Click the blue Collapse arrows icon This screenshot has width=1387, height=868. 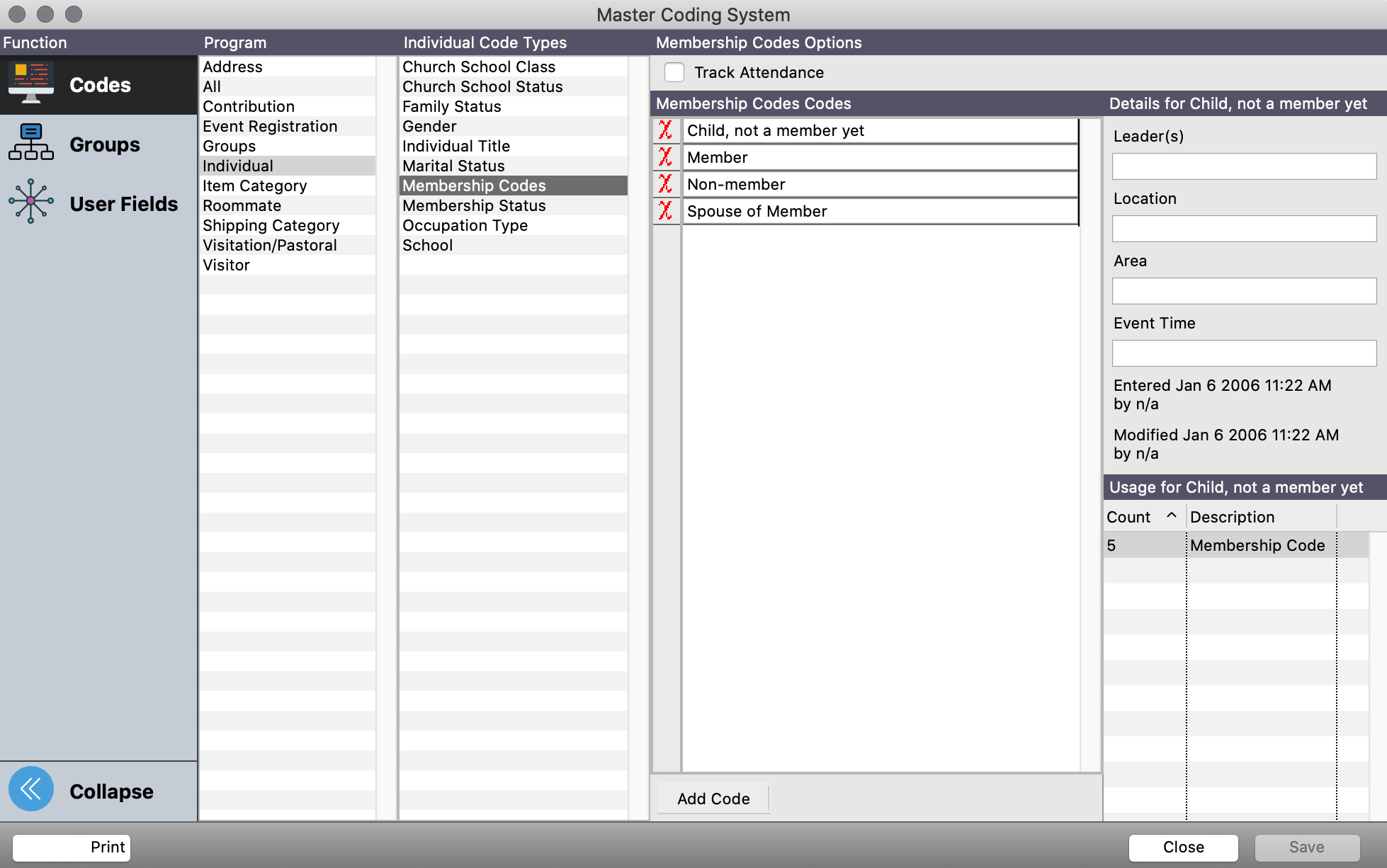coord(31,789)
